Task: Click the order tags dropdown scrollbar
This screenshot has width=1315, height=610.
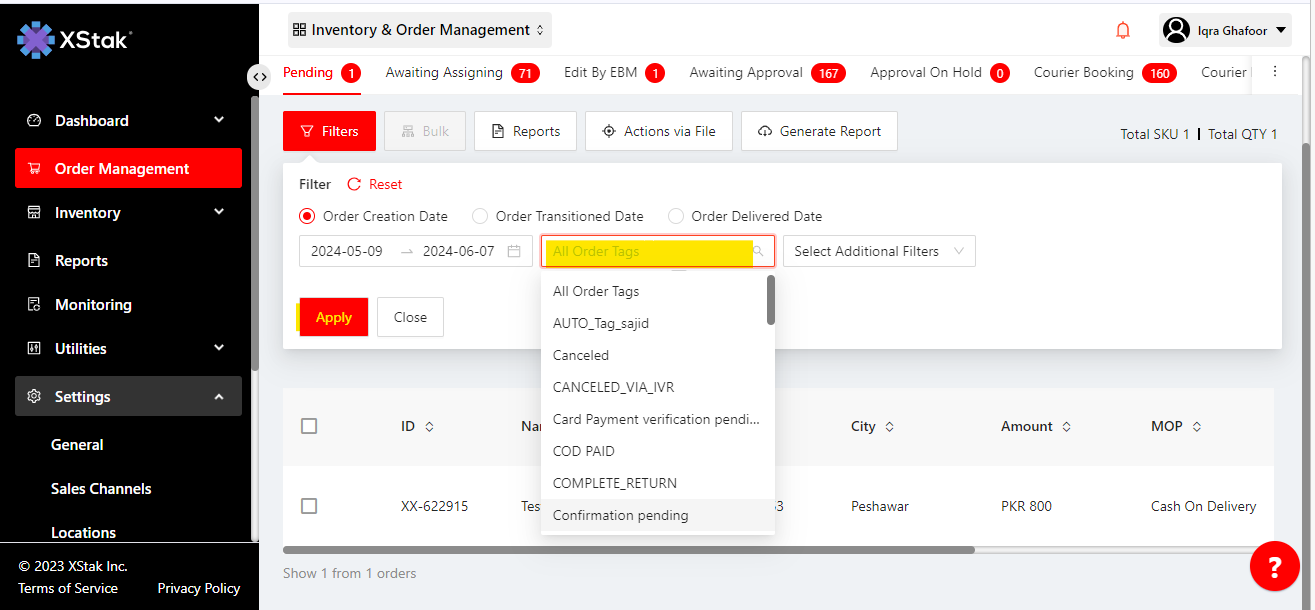Action: point(770,301)
